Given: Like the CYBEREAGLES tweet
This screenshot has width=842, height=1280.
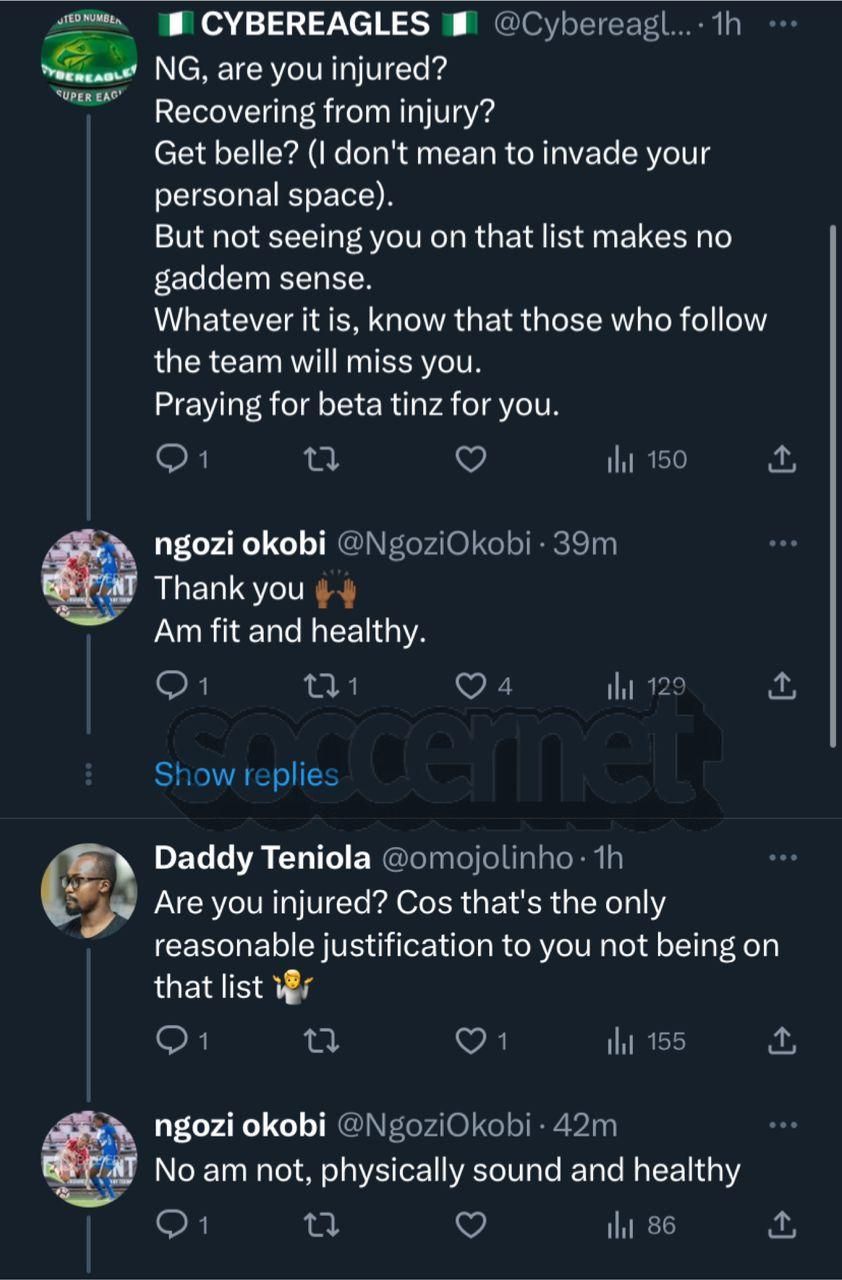Looking at the screenshot, I should (470, 459).
